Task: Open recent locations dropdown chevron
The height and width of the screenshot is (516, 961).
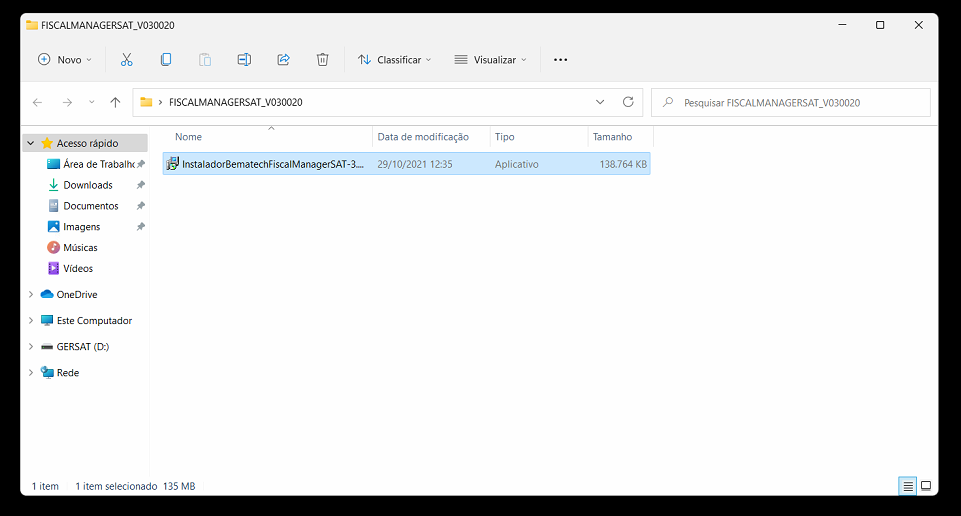Action: click(x=91, y=102)
